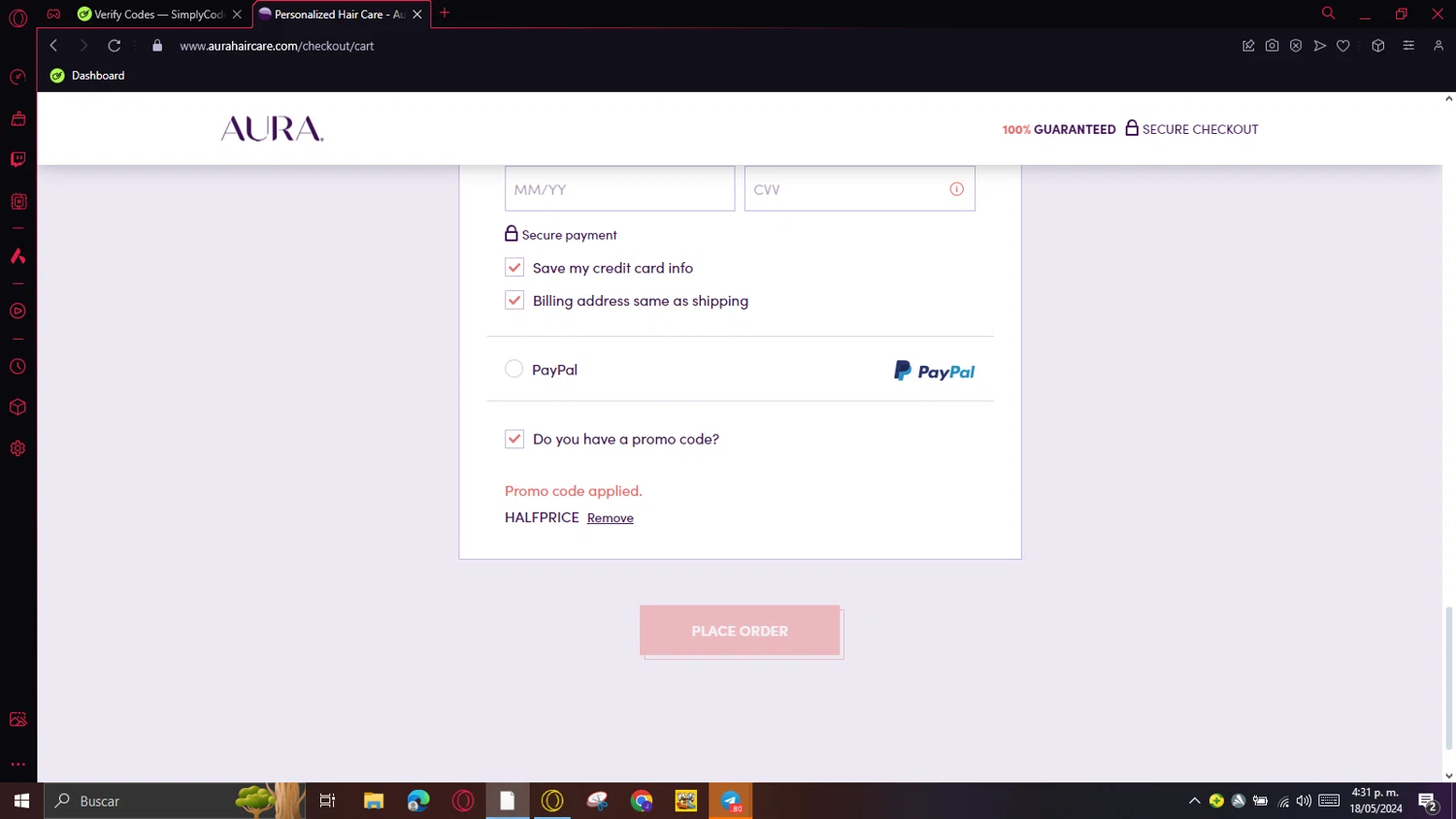Viewport: 1456px width, 819px height.
Task: Open the Windows notification center
Action: (x=1428, y=801)
